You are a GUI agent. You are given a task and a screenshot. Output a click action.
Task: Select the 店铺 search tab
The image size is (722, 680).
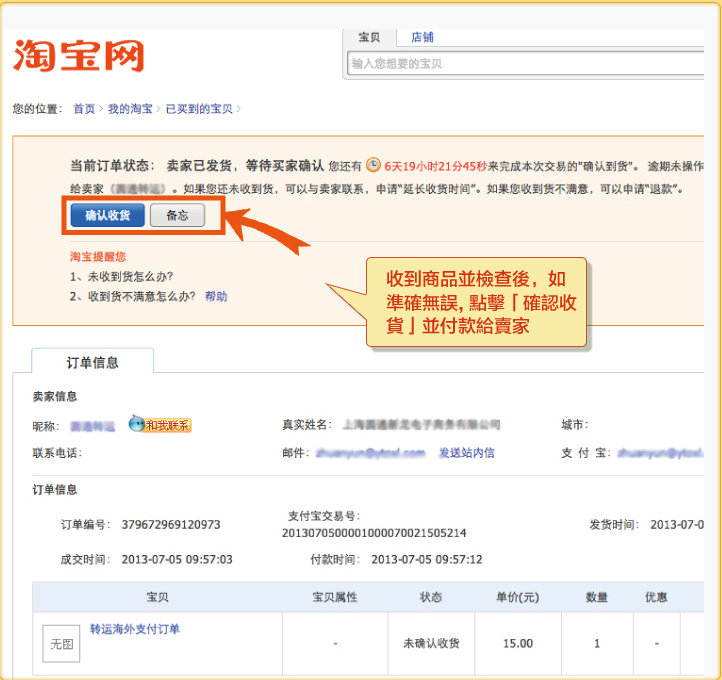pos(422,37)
